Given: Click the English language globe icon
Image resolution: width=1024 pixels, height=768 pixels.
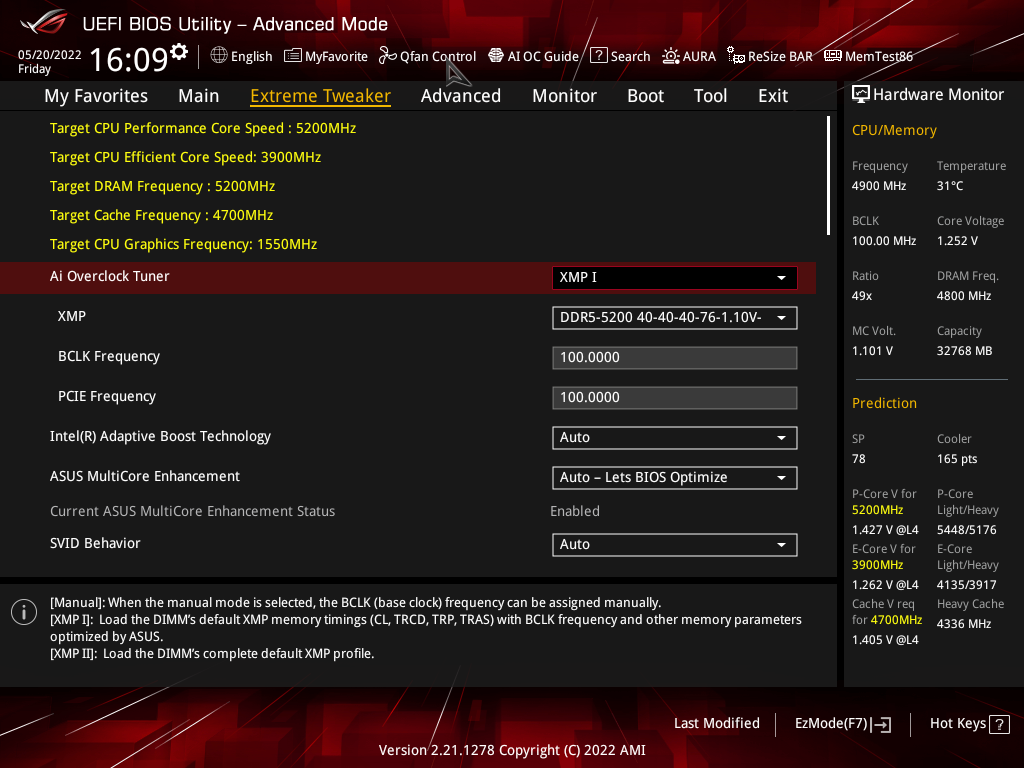Looking at the screenshot, I should (x=219, y=56).
